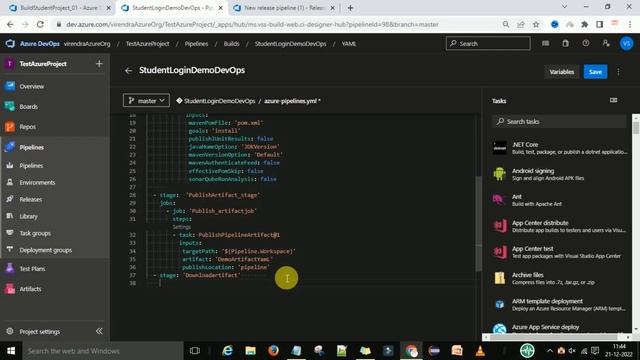The height and width of the screenshot is (360, 640).
Task: Open a new browser tab
Action: tap(350, 8)
